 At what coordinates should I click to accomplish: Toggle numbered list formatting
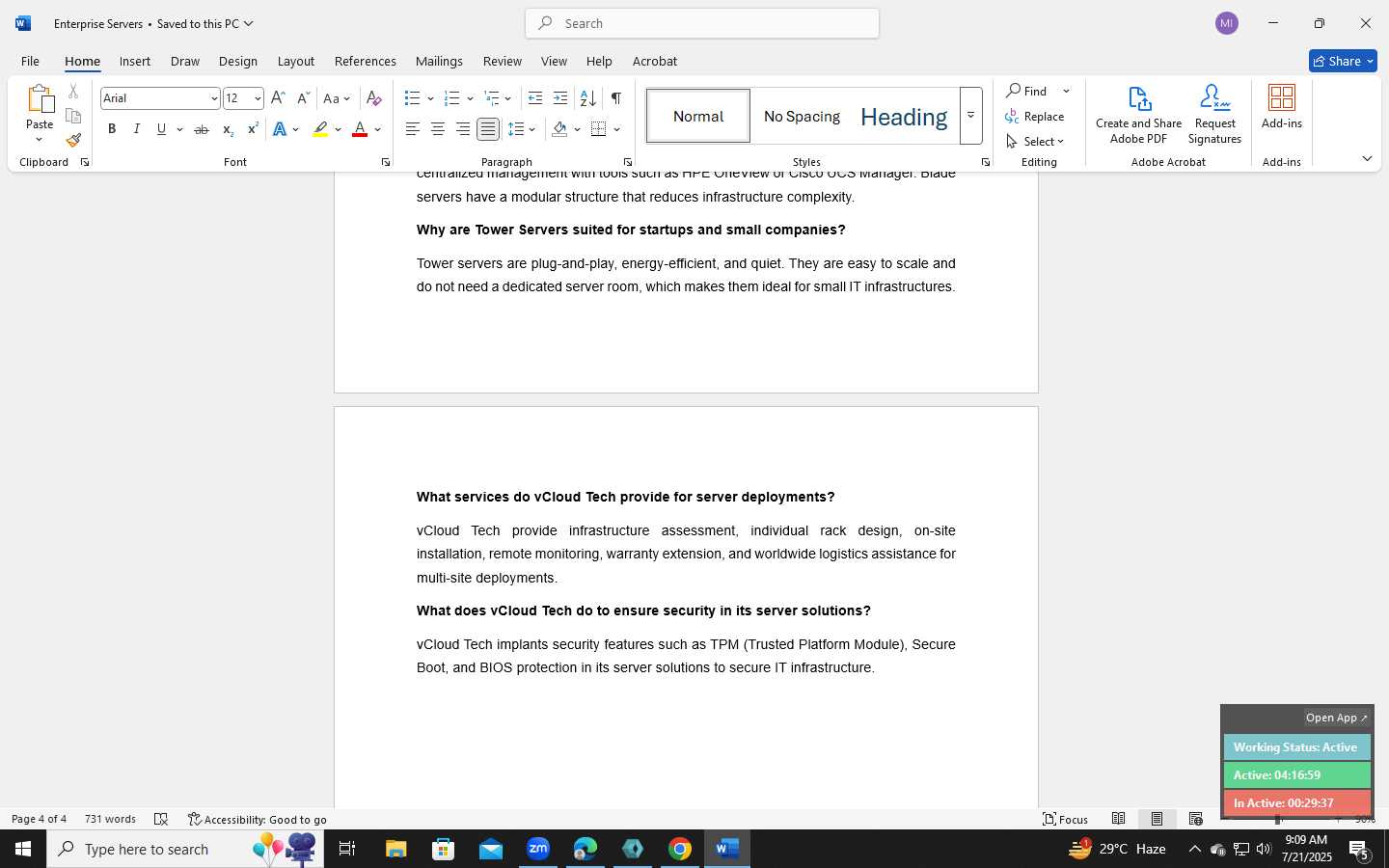pos(451,98)
